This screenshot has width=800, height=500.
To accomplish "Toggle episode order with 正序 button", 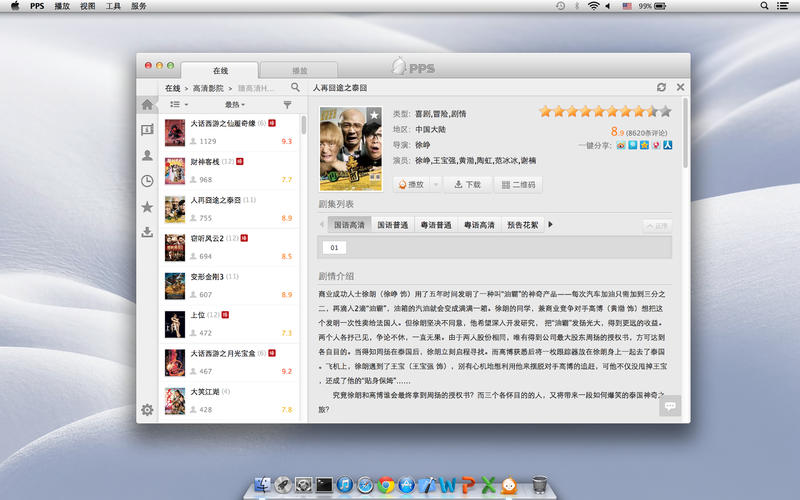I will click(657, 226).
